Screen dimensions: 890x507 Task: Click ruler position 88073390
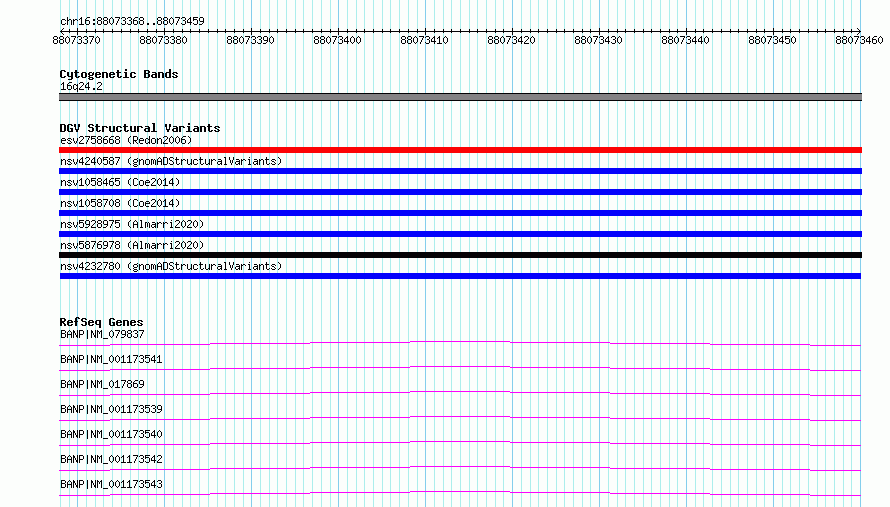tap(250, 40)
